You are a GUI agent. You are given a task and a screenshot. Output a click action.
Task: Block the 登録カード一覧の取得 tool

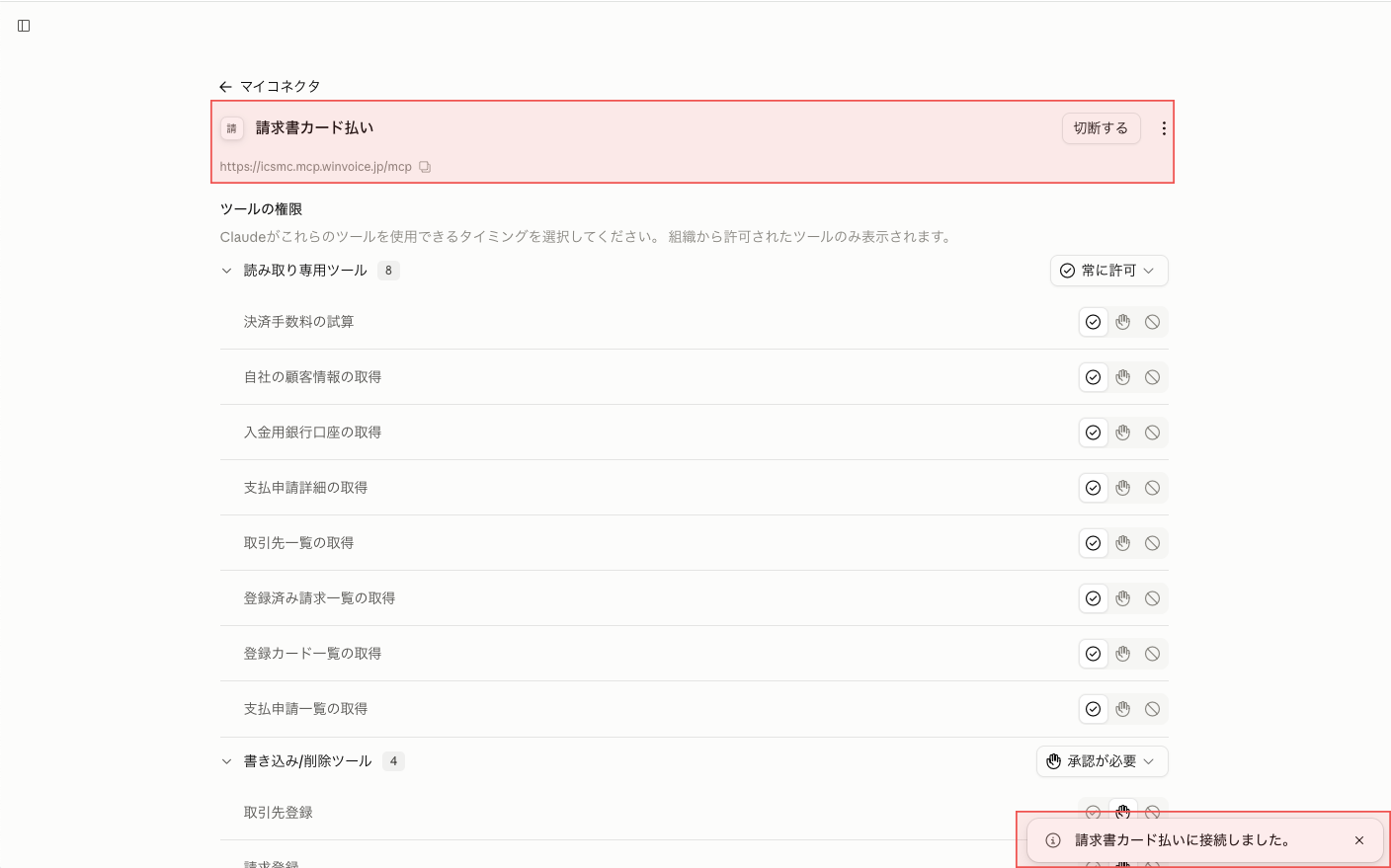click(x=1152, y=654)
